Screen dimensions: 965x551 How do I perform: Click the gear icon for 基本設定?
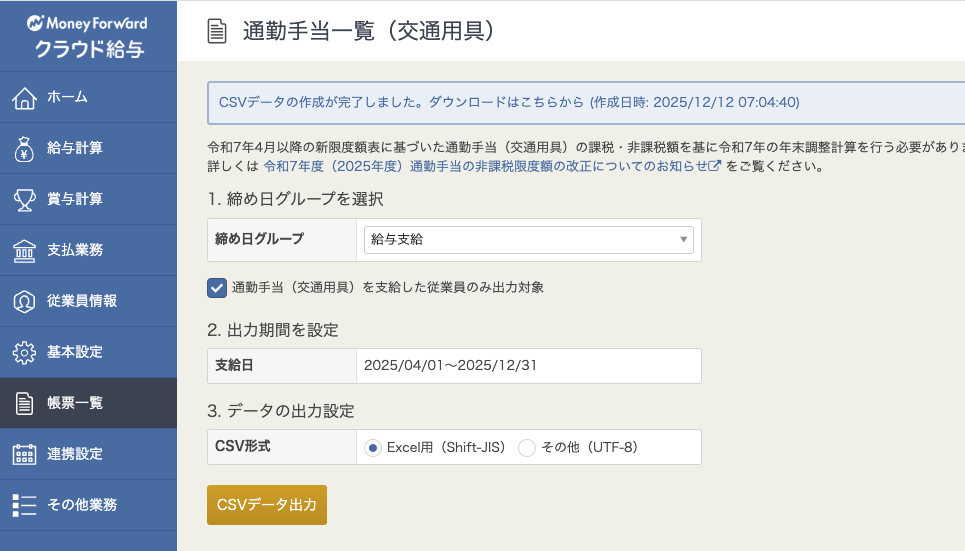click(24, 352)
